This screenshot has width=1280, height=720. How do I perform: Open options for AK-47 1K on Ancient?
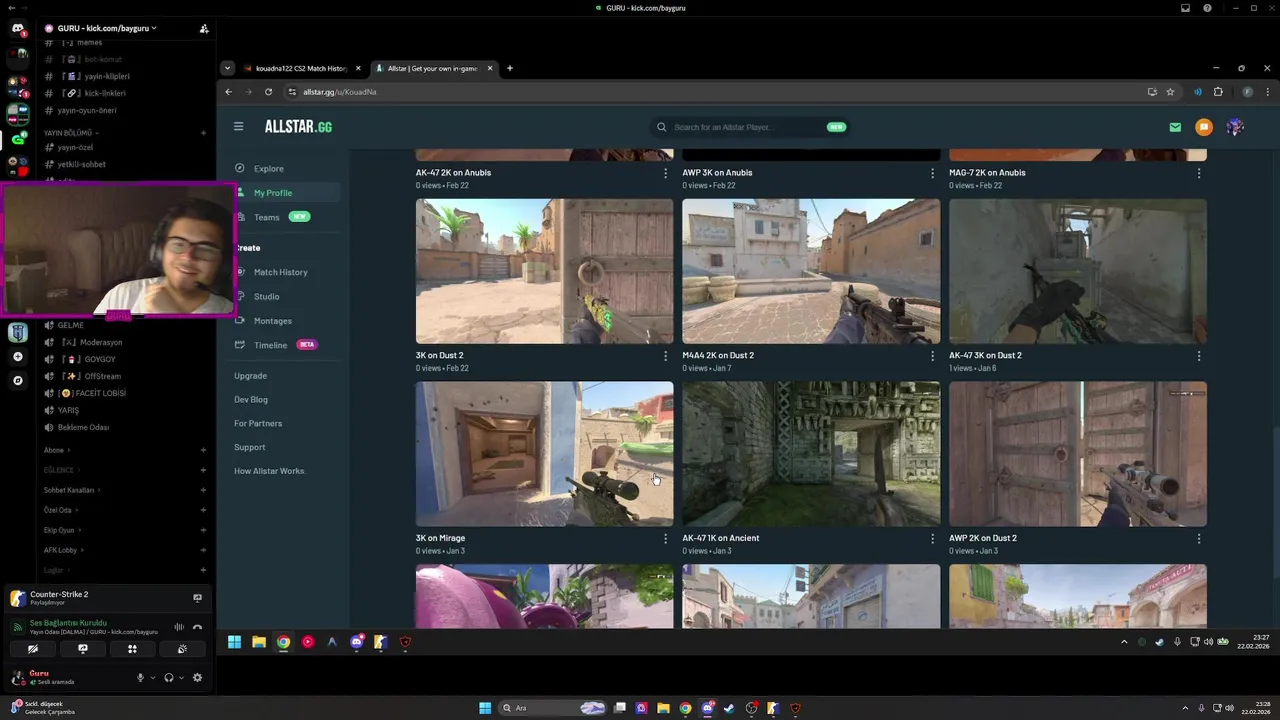click(932, 539)
